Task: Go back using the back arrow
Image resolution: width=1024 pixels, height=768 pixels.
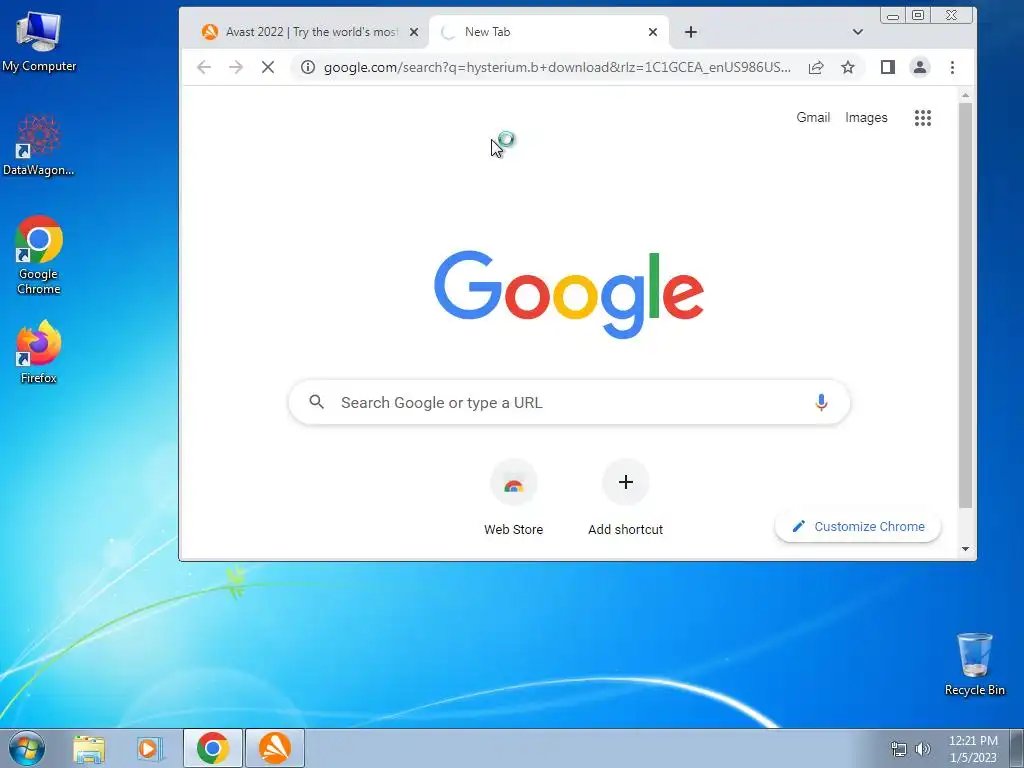Action: tap(204, 67)
